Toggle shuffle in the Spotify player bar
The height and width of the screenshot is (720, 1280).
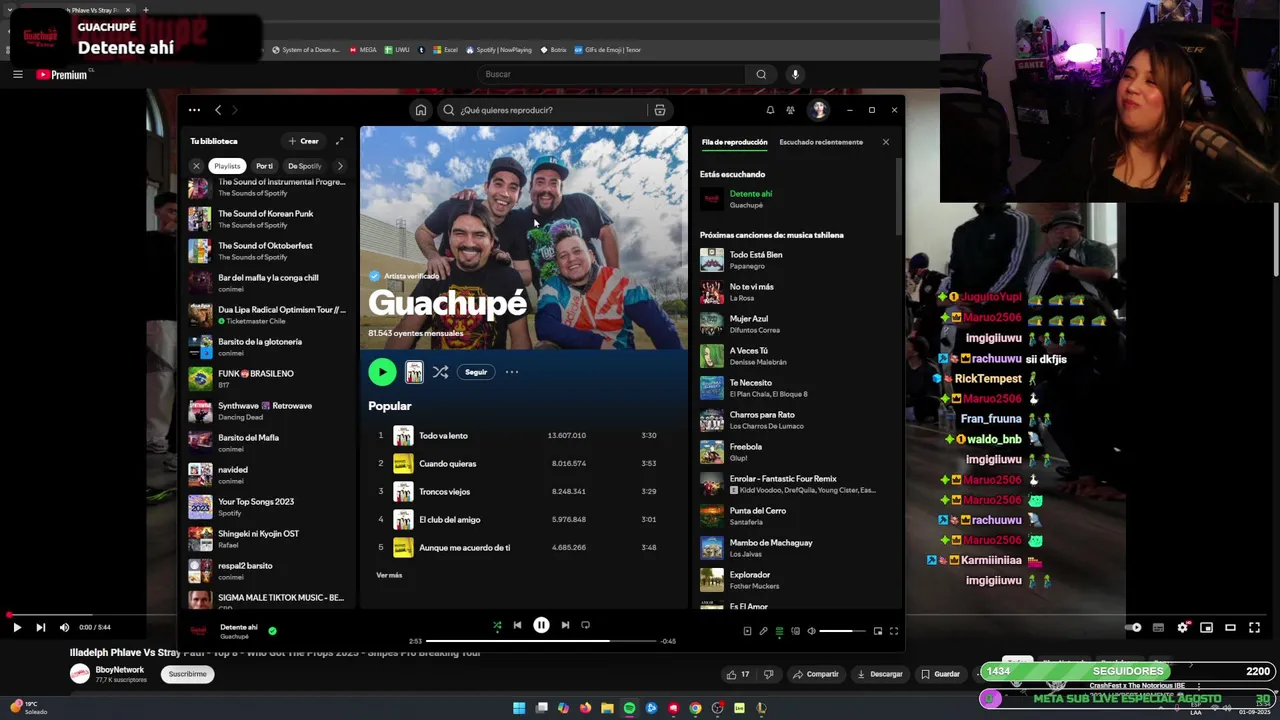click(x=497, y=625)
